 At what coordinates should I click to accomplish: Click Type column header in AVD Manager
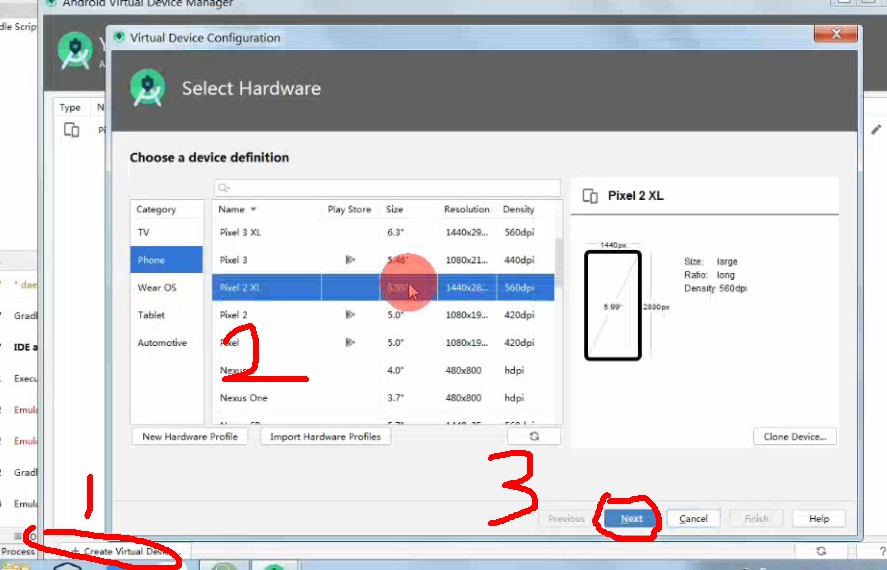pos(70,107)
